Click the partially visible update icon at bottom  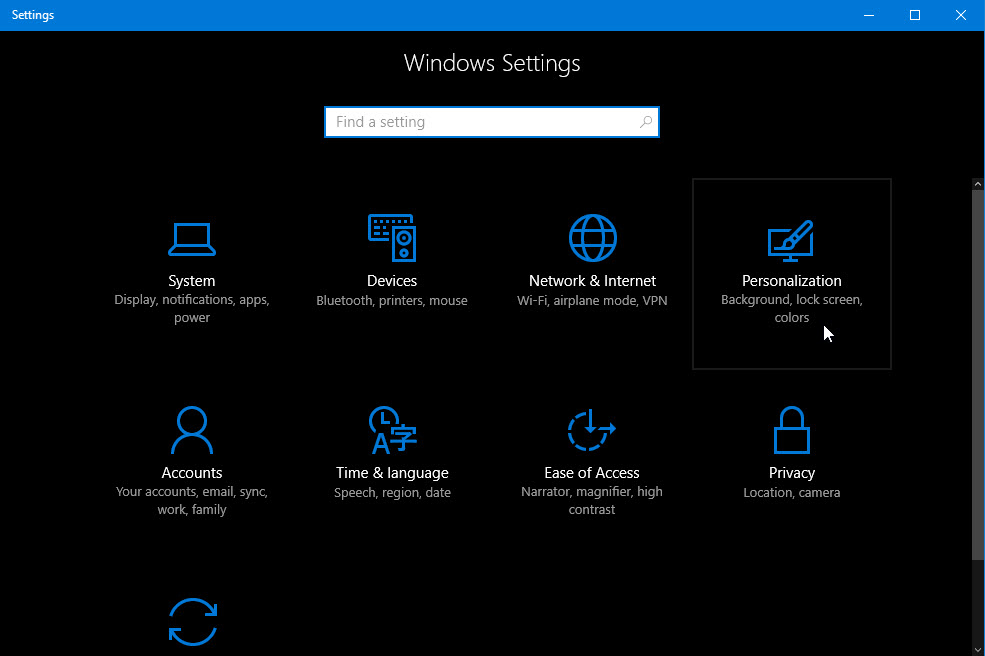[x=192, y=620]
